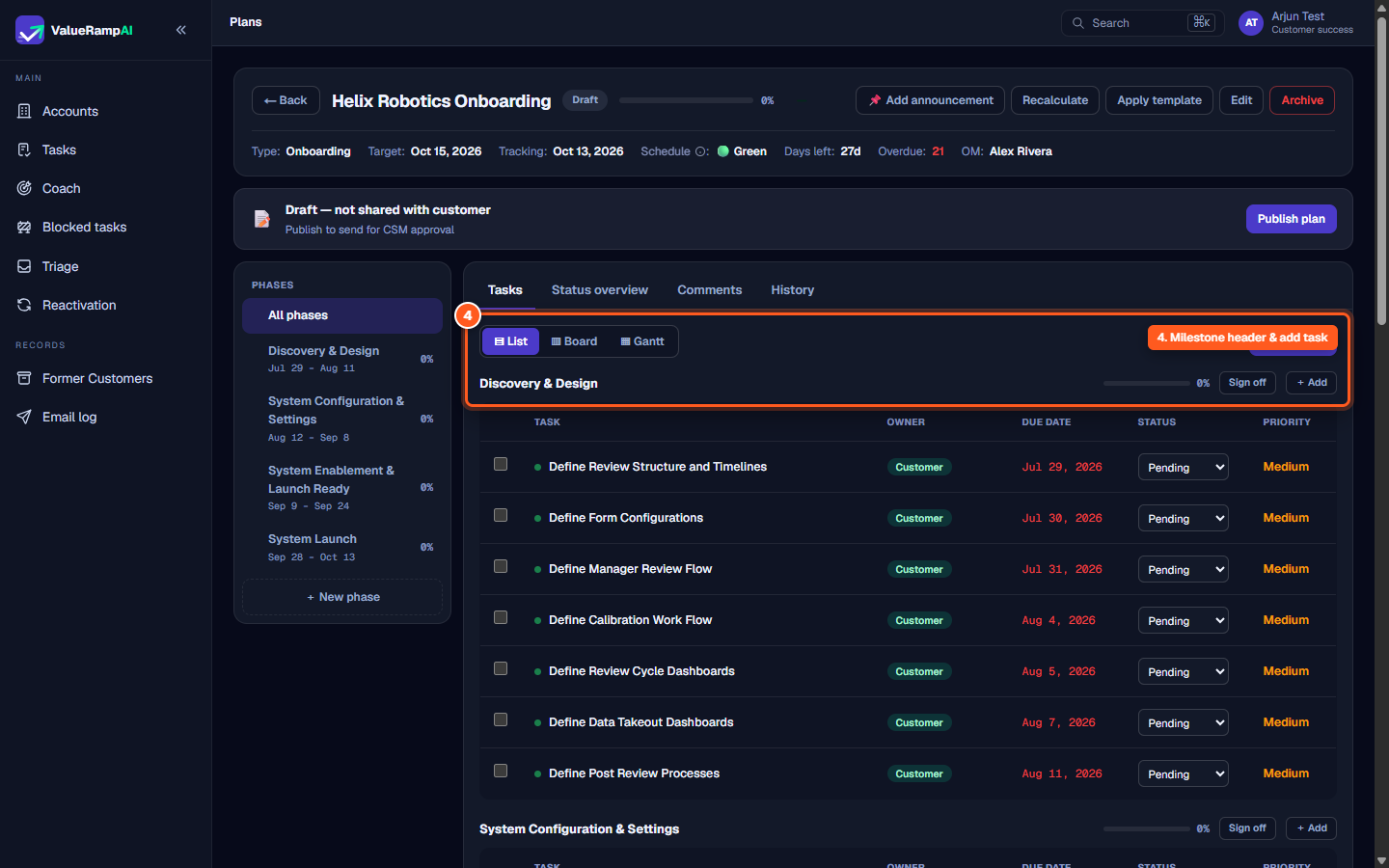Open status dropdown for Define Data Takeout Dashboards
1389x868 pixels.
(1183, 723)
